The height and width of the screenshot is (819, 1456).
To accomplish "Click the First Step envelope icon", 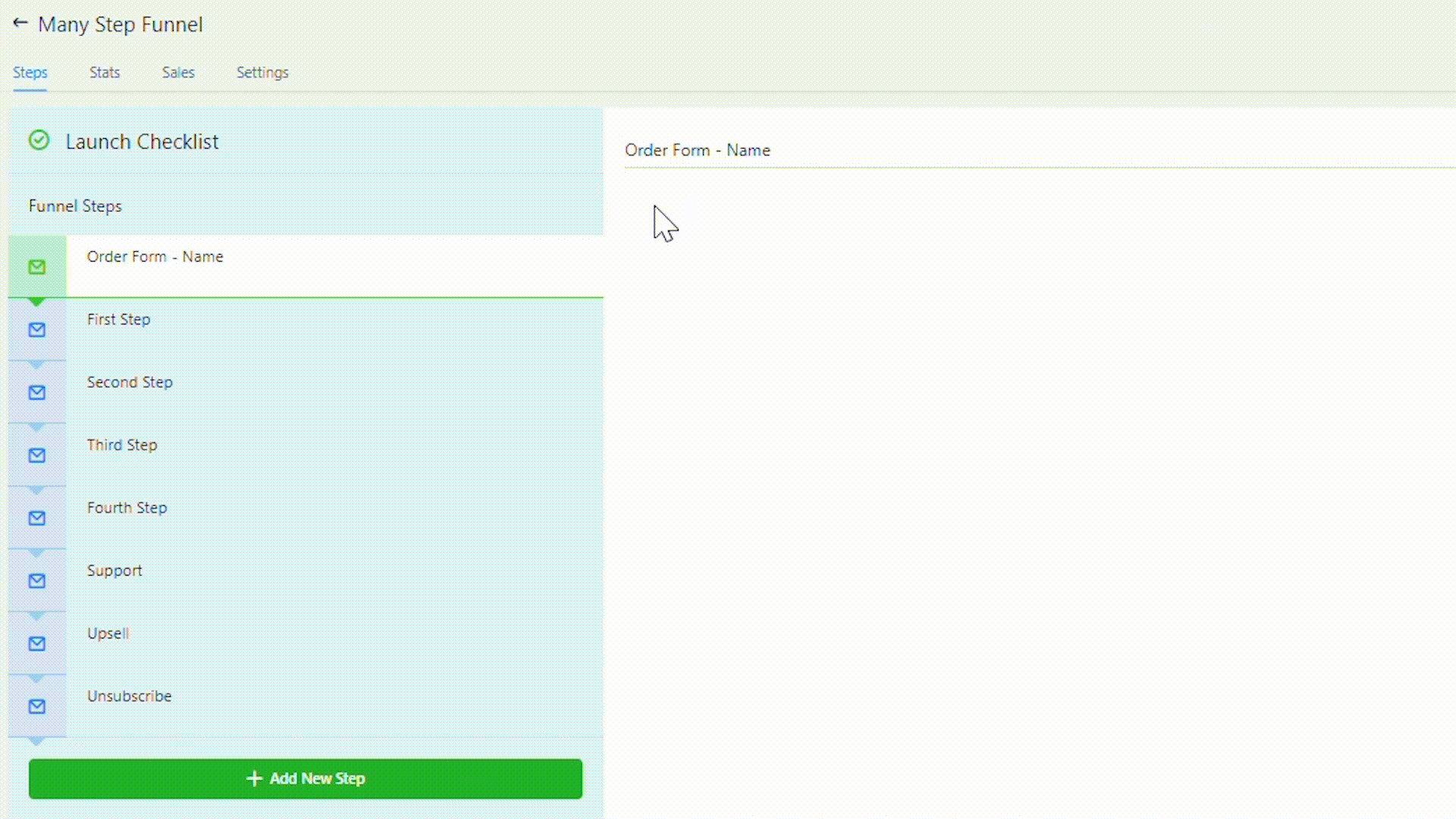I will click(x=37, y=330).
